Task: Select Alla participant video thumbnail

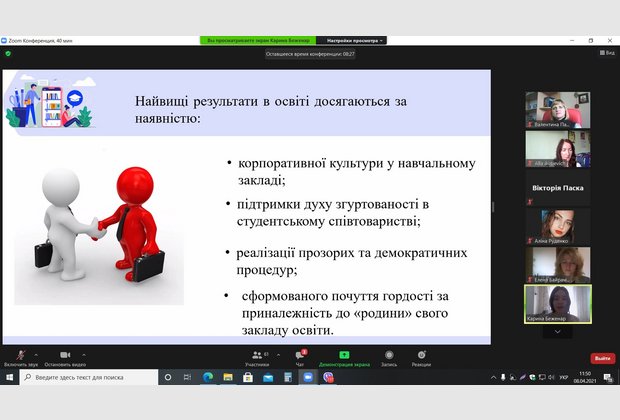Action: click(x=558, y=149)
